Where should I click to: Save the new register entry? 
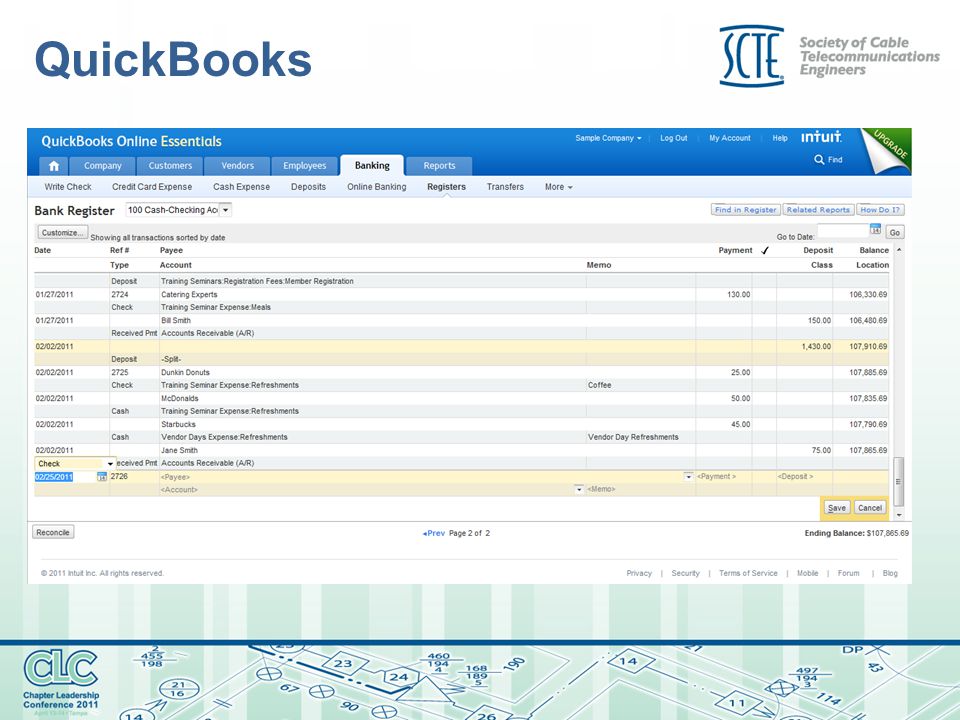[x=836, y=508]
